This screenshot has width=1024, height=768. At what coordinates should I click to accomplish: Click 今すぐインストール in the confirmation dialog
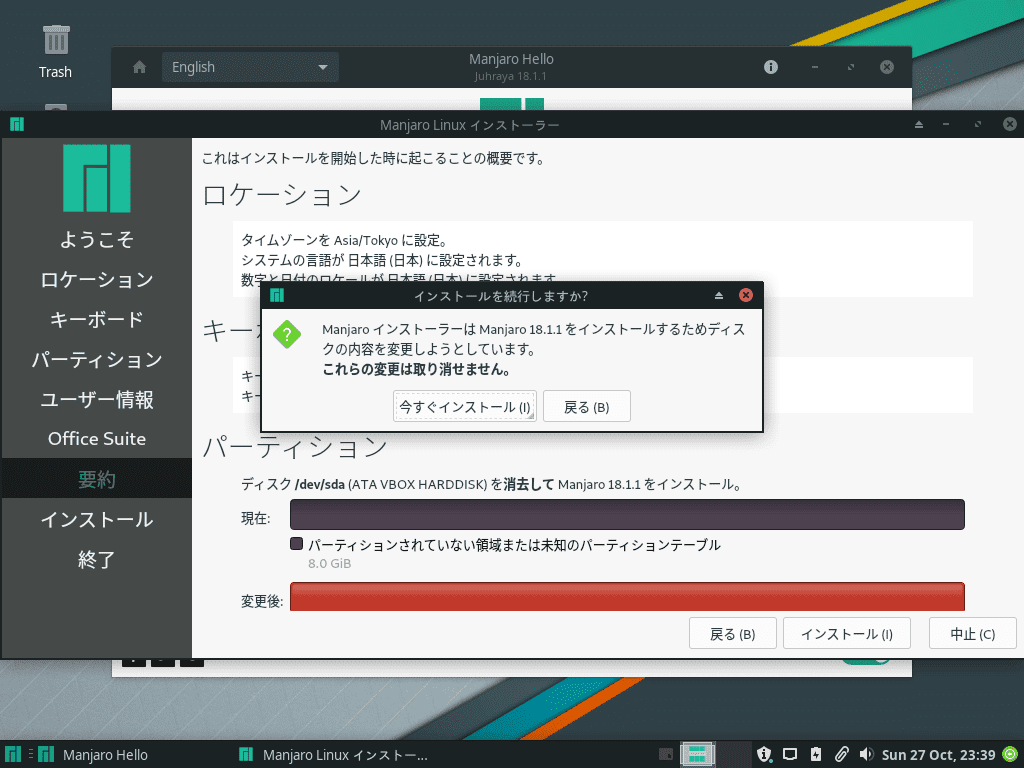[x=463, y=406]
